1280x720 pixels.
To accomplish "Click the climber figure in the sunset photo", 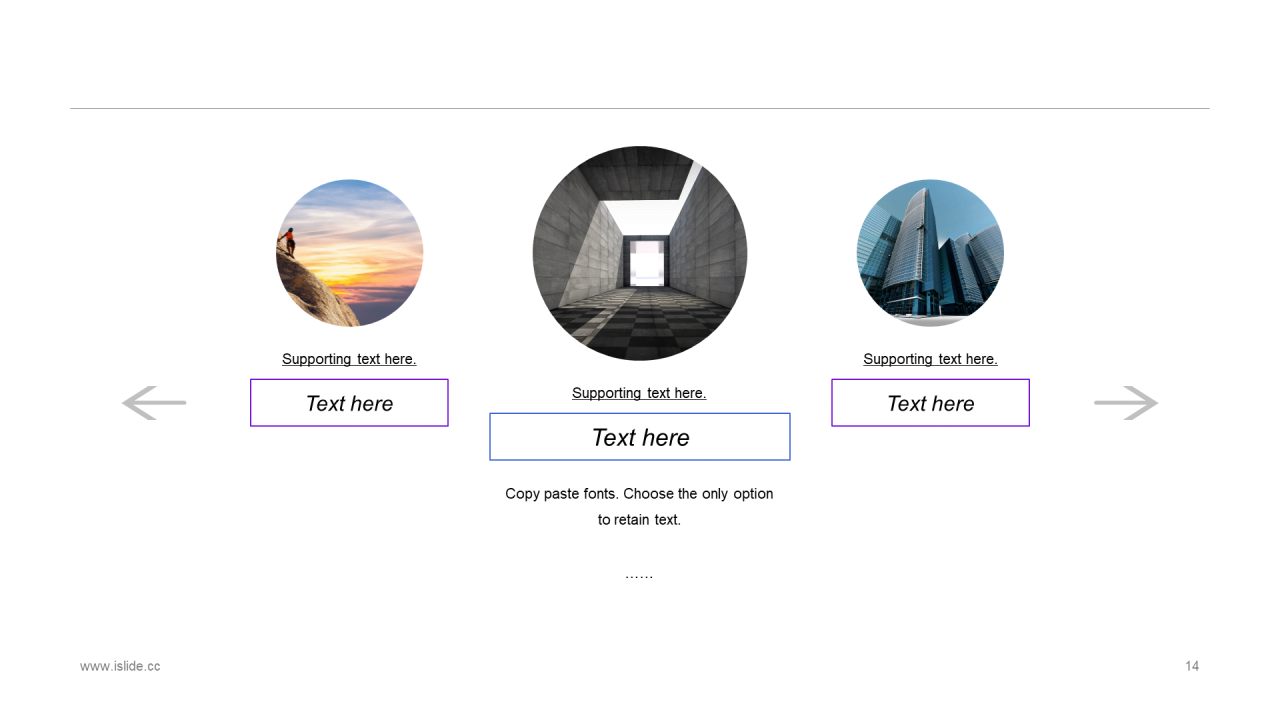I will tap(289, 241).
